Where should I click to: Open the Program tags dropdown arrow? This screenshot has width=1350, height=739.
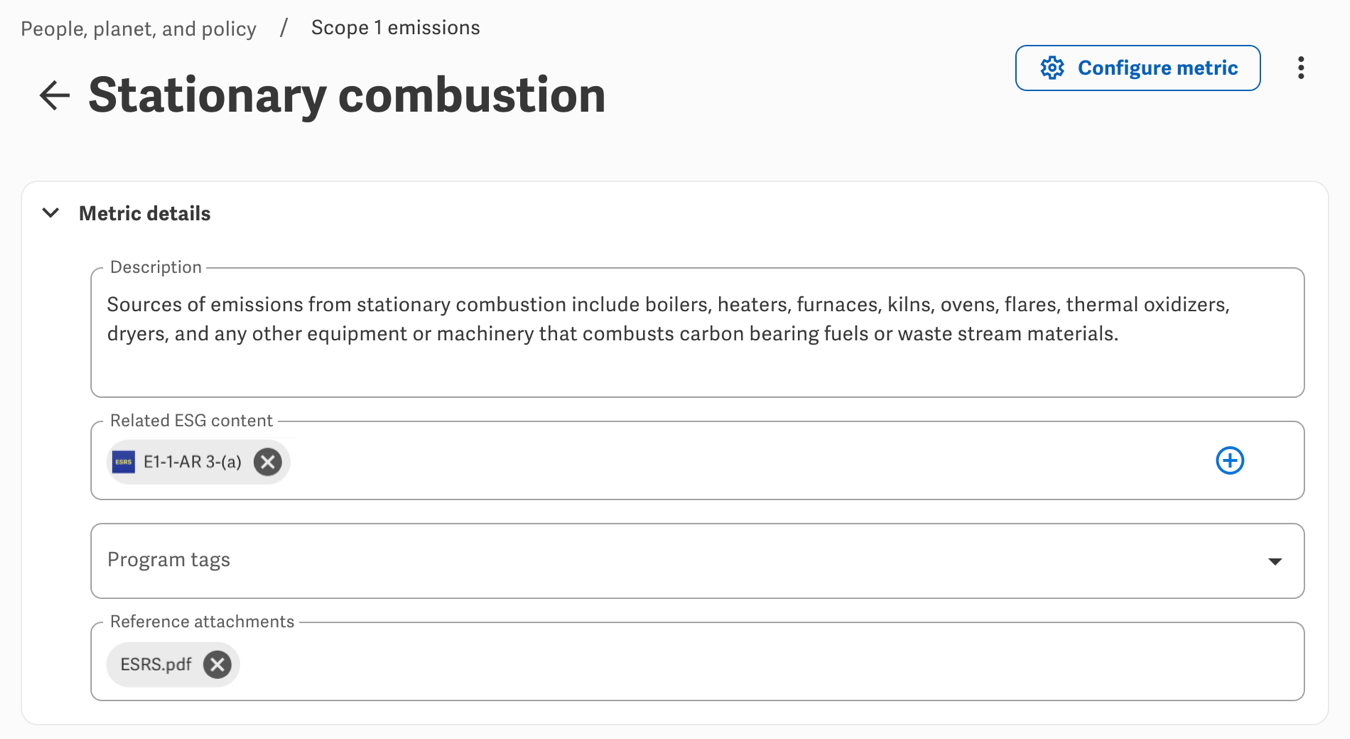[x=1275, y=561]
